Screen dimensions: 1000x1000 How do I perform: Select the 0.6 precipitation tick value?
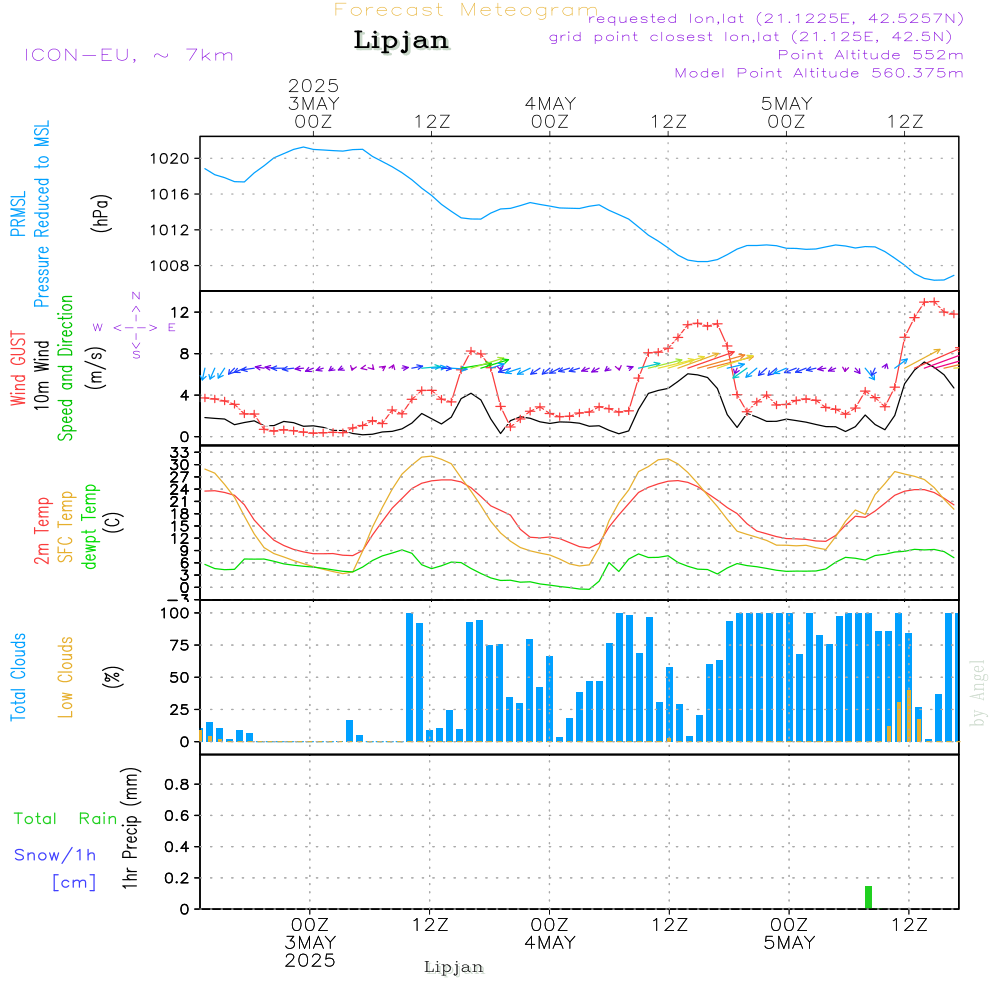click(177, 816)
